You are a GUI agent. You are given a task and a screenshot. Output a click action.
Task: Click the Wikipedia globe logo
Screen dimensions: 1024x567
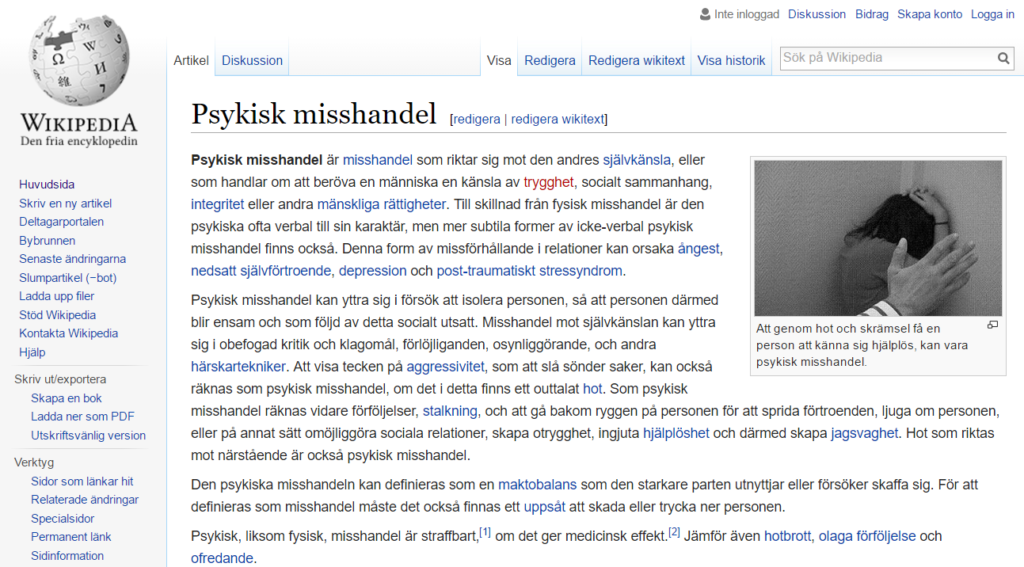pyautogui.click(x=79, y=60)
